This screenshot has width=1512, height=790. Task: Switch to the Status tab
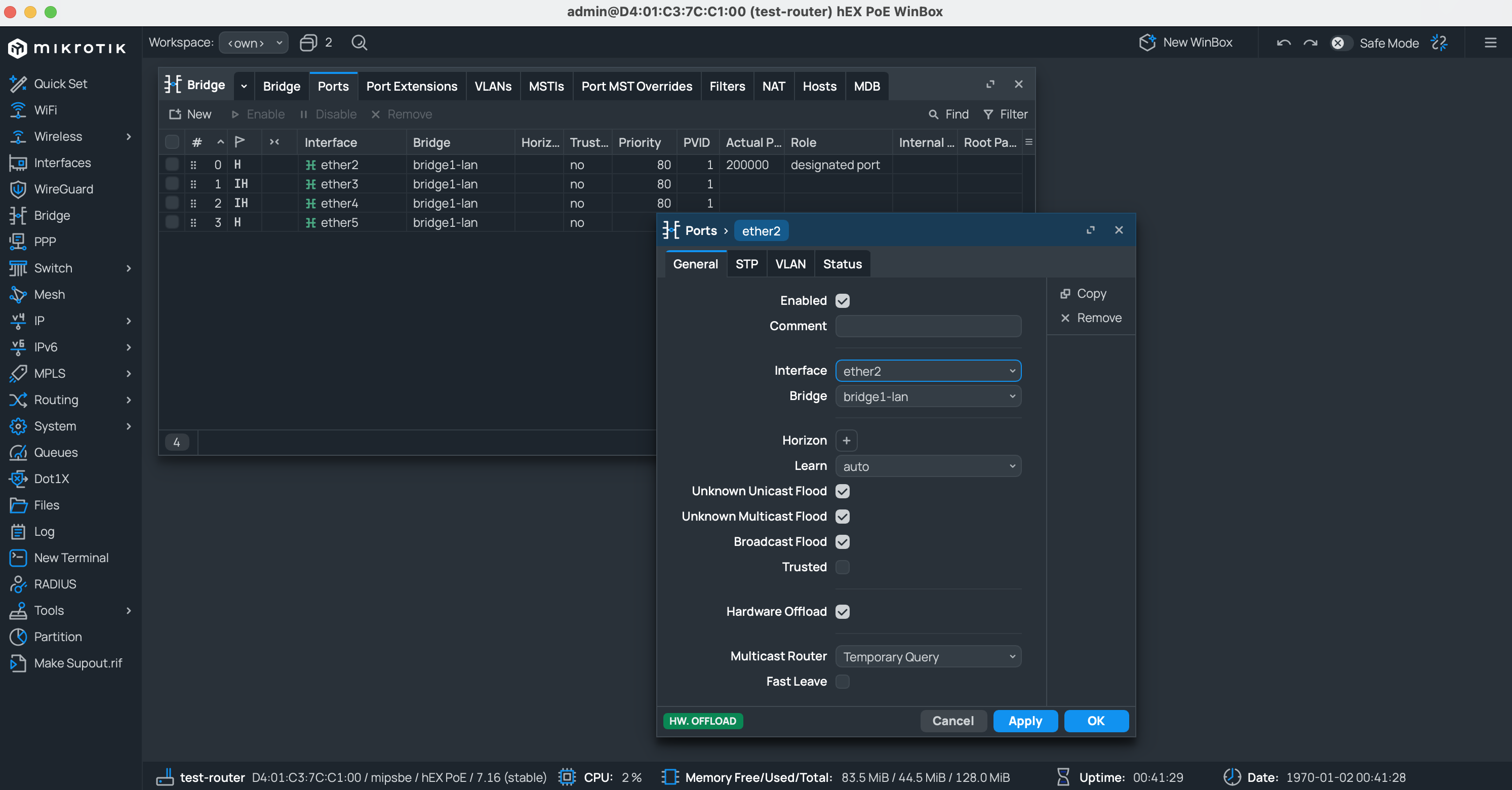(x=842, y=264)
